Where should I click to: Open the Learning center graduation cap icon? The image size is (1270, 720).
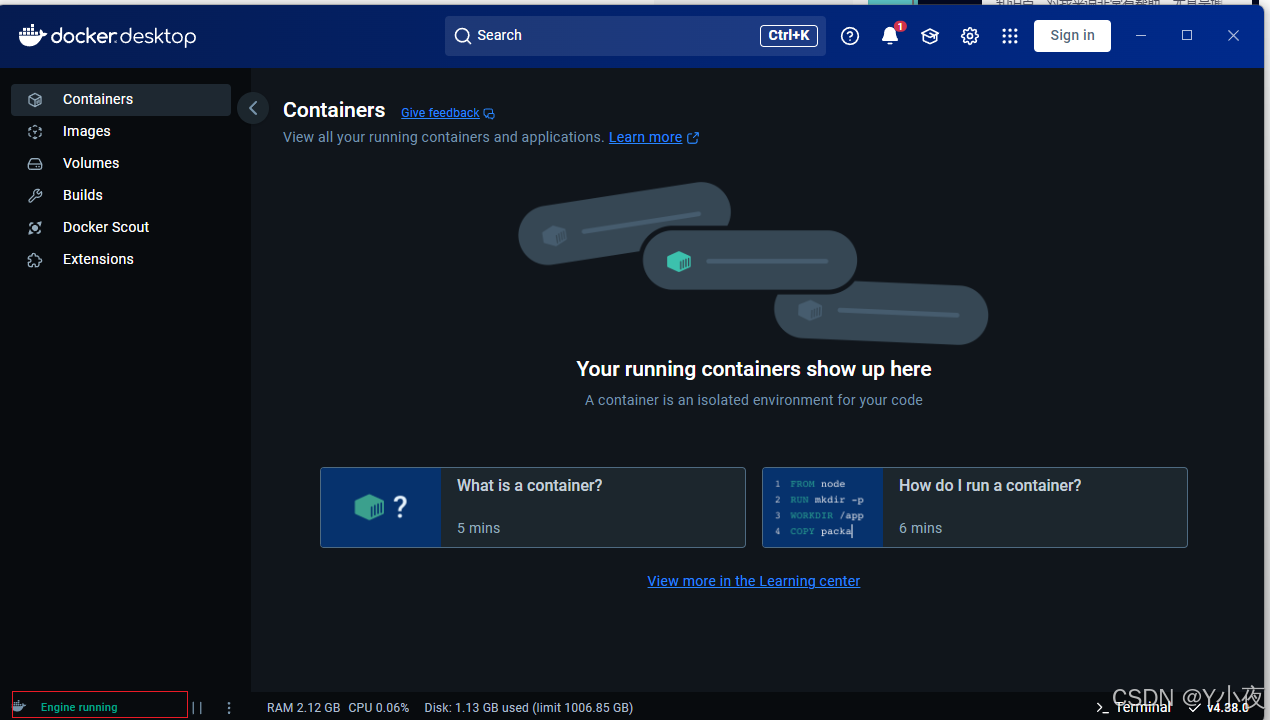pyautogui.click(x=930, y=36)
